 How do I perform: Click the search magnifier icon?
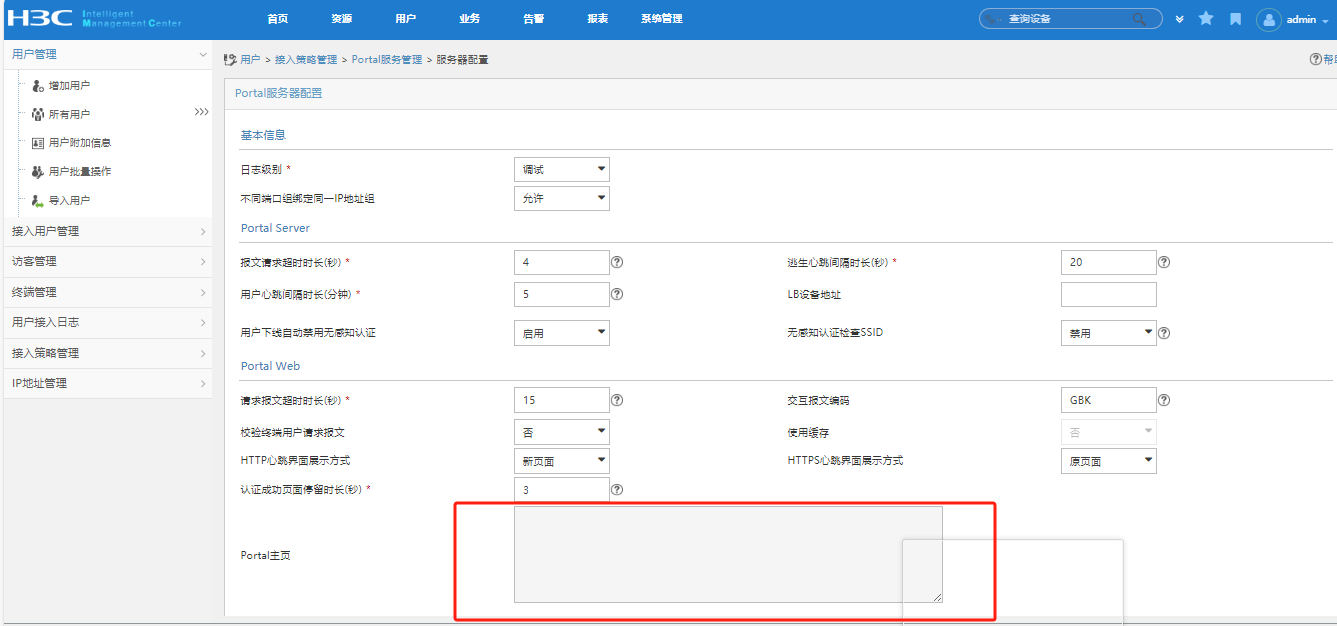pos(1139,19)
